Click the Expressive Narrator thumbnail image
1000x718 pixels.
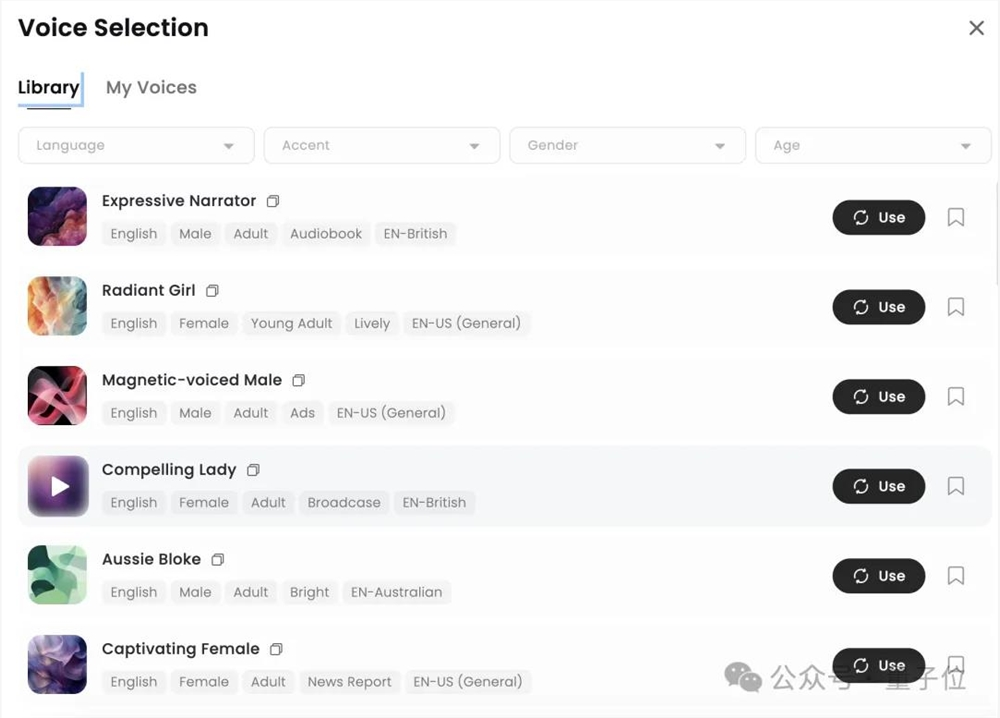pyautogui.click(x=58, y=217)
